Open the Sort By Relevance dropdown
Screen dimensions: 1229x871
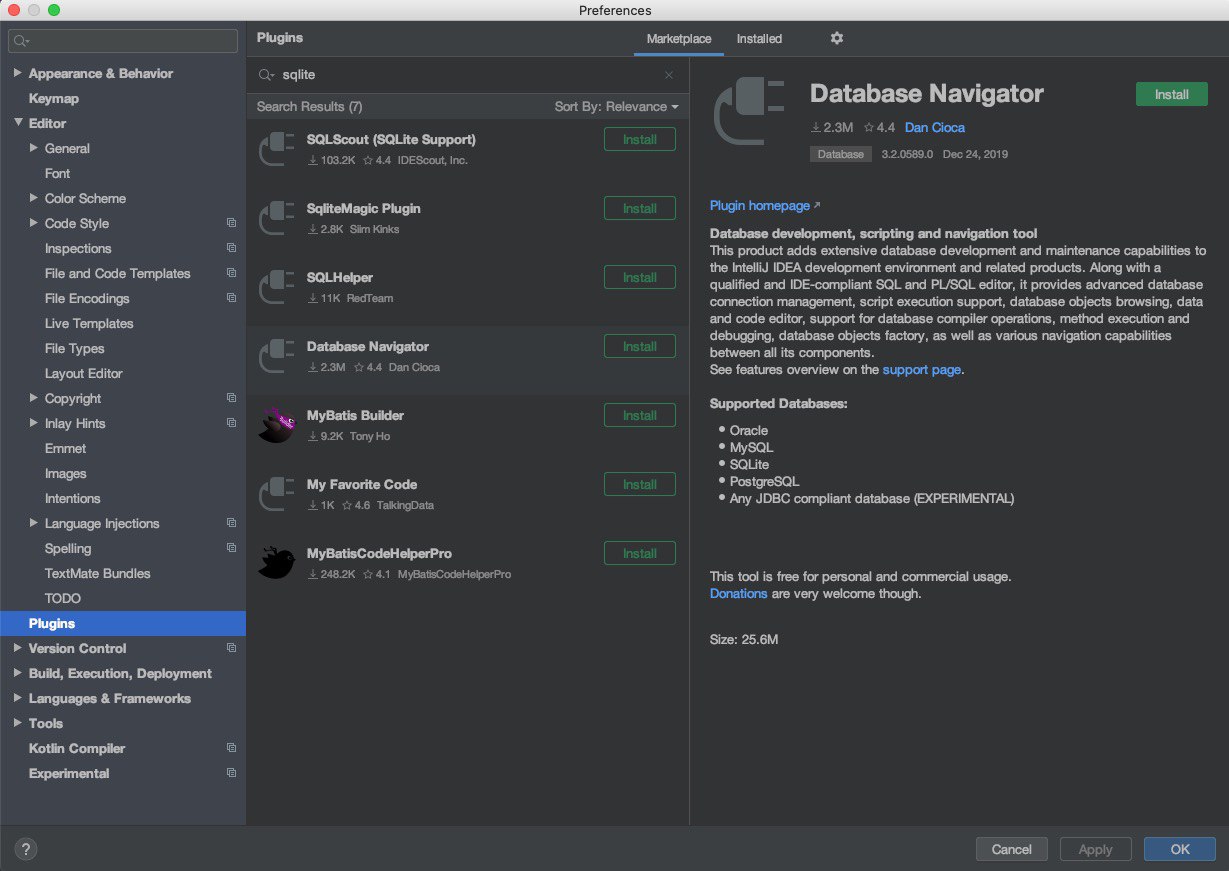tap(616, 106)
